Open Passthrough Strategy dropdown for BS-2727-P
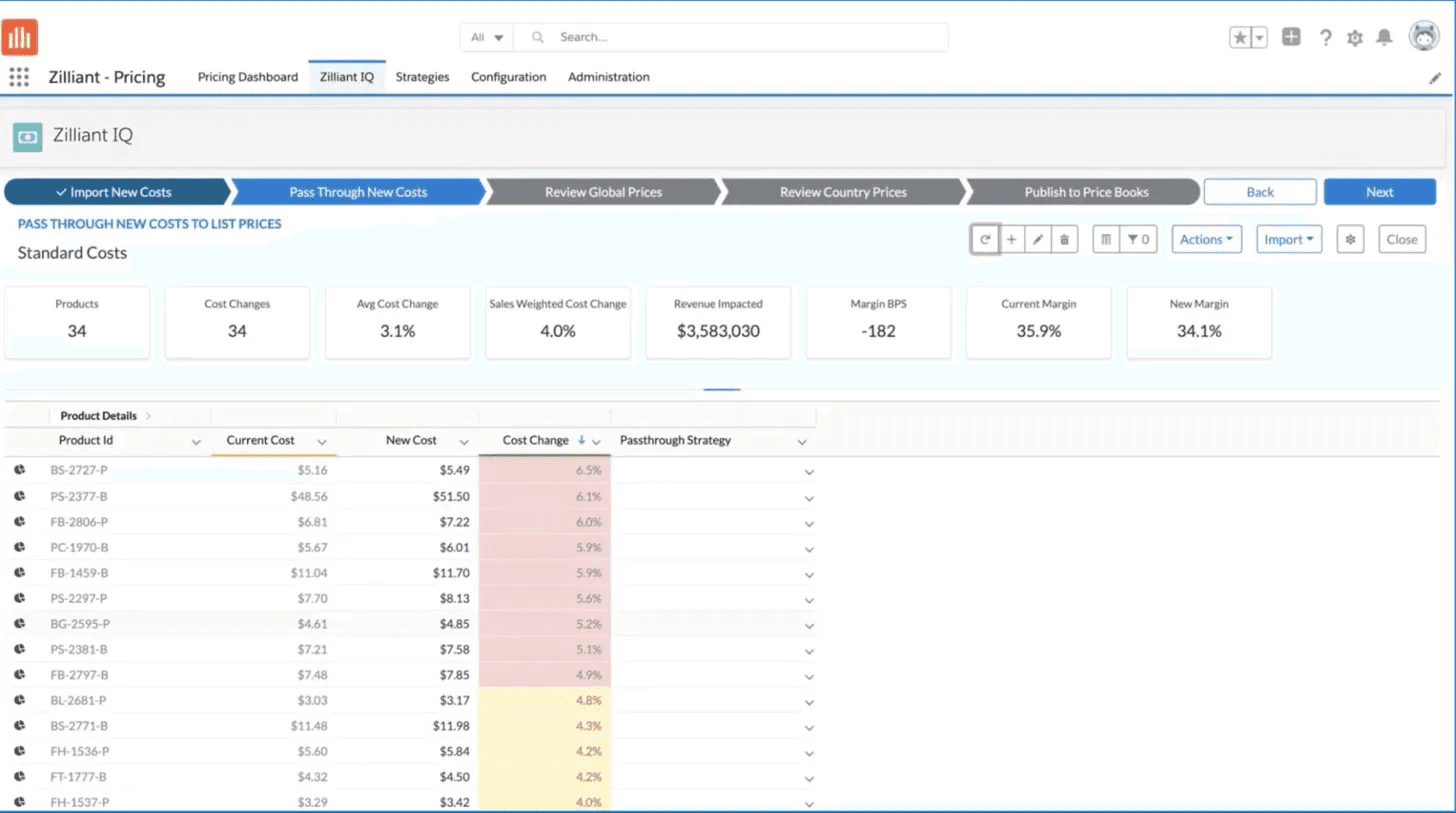1456x813 pixels. pos(809,471)
